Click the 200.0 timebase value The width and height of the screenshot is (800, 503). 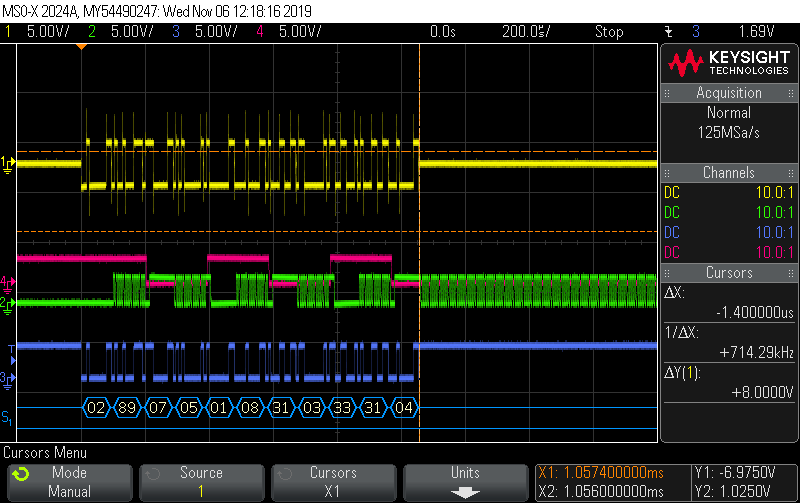coord(526,32)
